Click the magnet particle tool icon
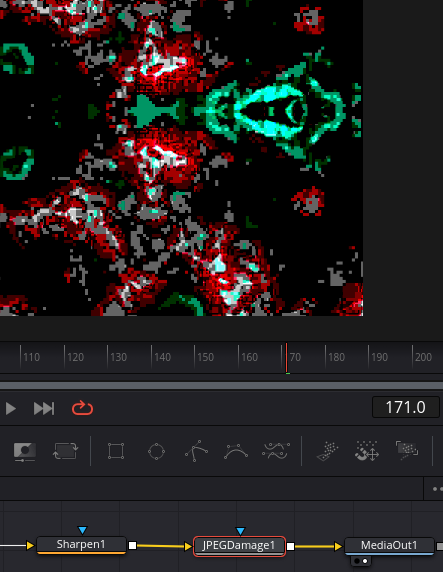Image resolution: width=443 pixels, height=572 pixels. point(367,451)
